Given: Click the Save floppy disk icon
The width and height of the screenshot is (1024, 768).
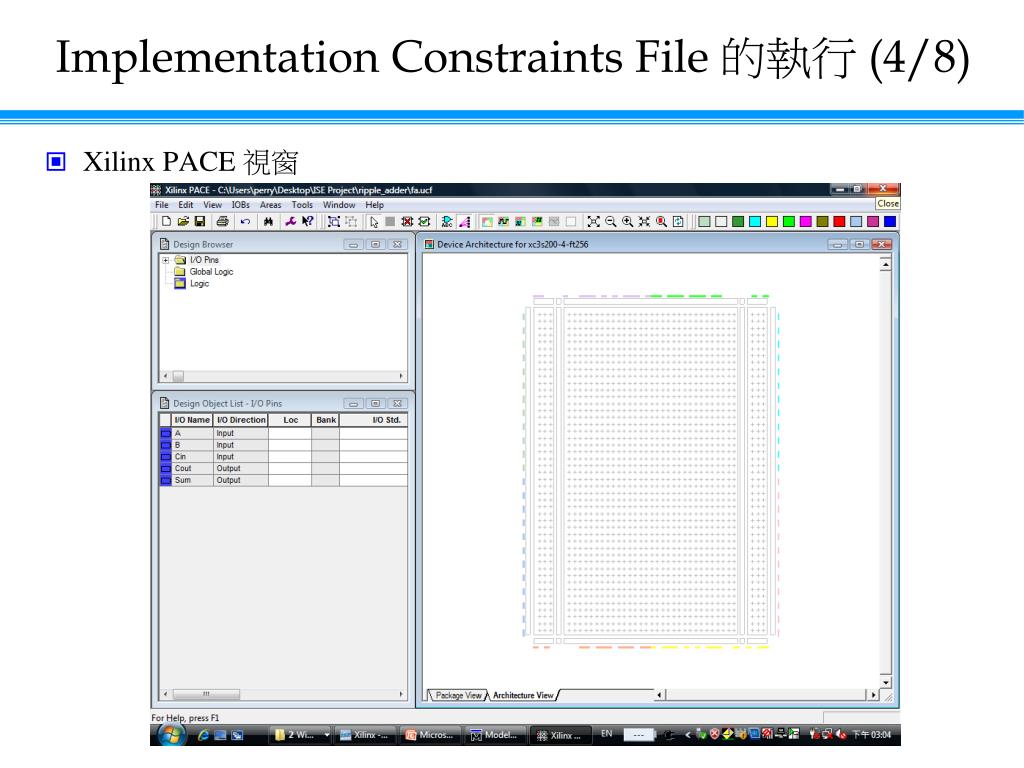Looking at the screenshot, I should (x=200, y=221).
